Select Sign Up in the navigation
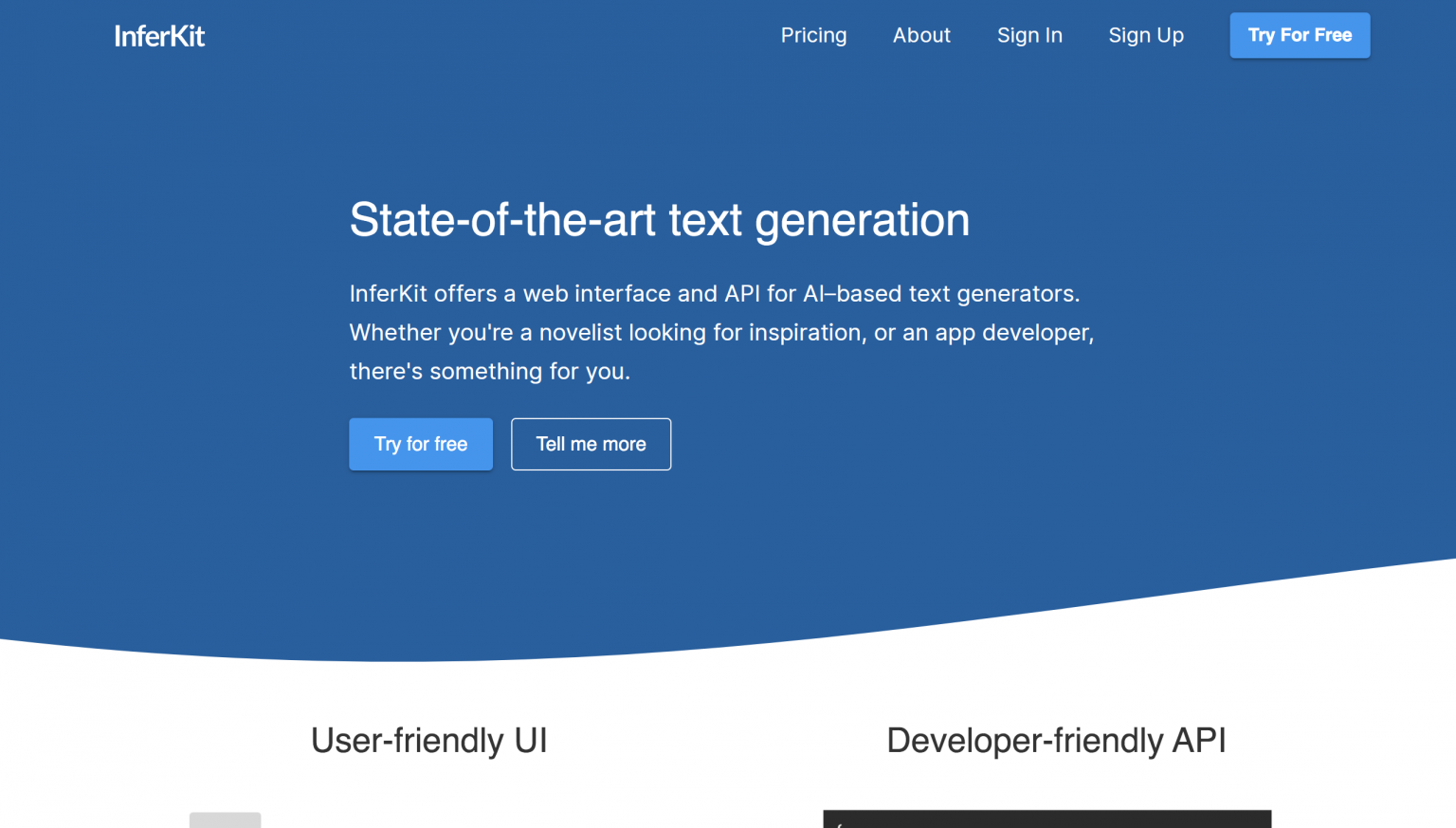 point(1146,35)
